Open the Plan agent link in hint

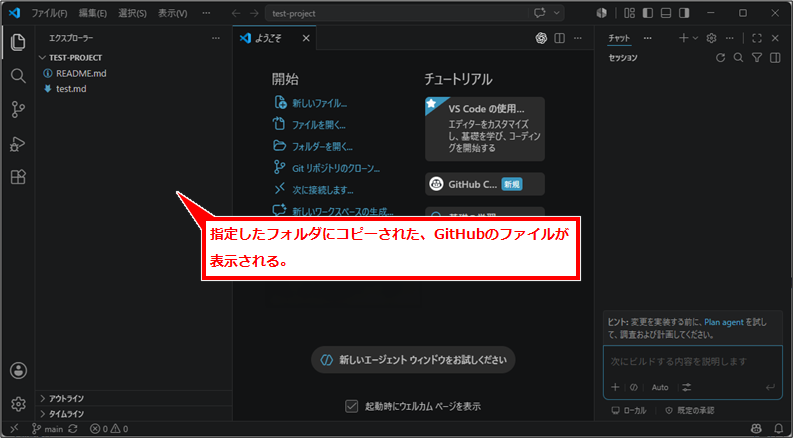724,322
